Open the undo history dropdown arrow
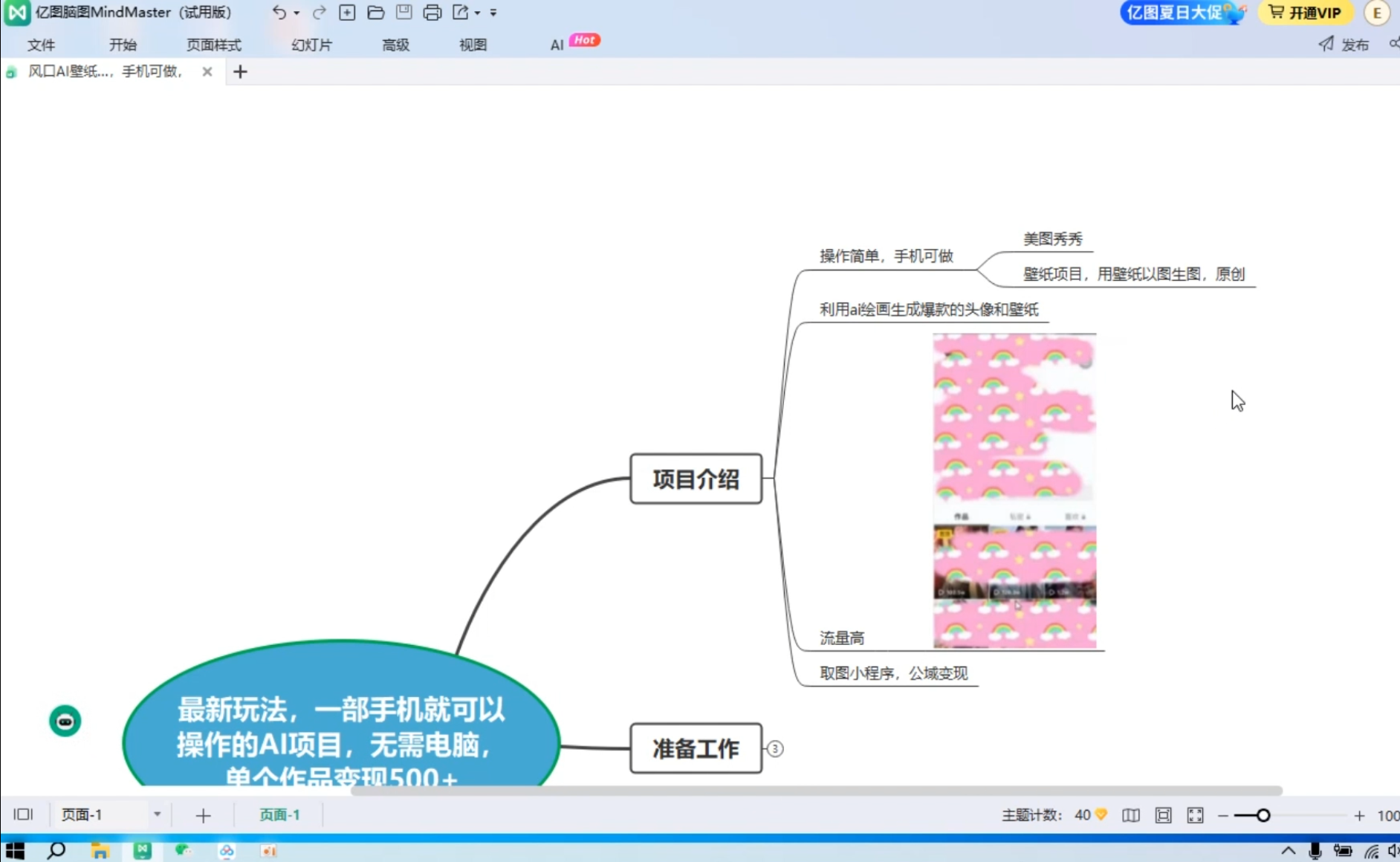This screenshot has height=862, width=1400. [x=296, y=13]
